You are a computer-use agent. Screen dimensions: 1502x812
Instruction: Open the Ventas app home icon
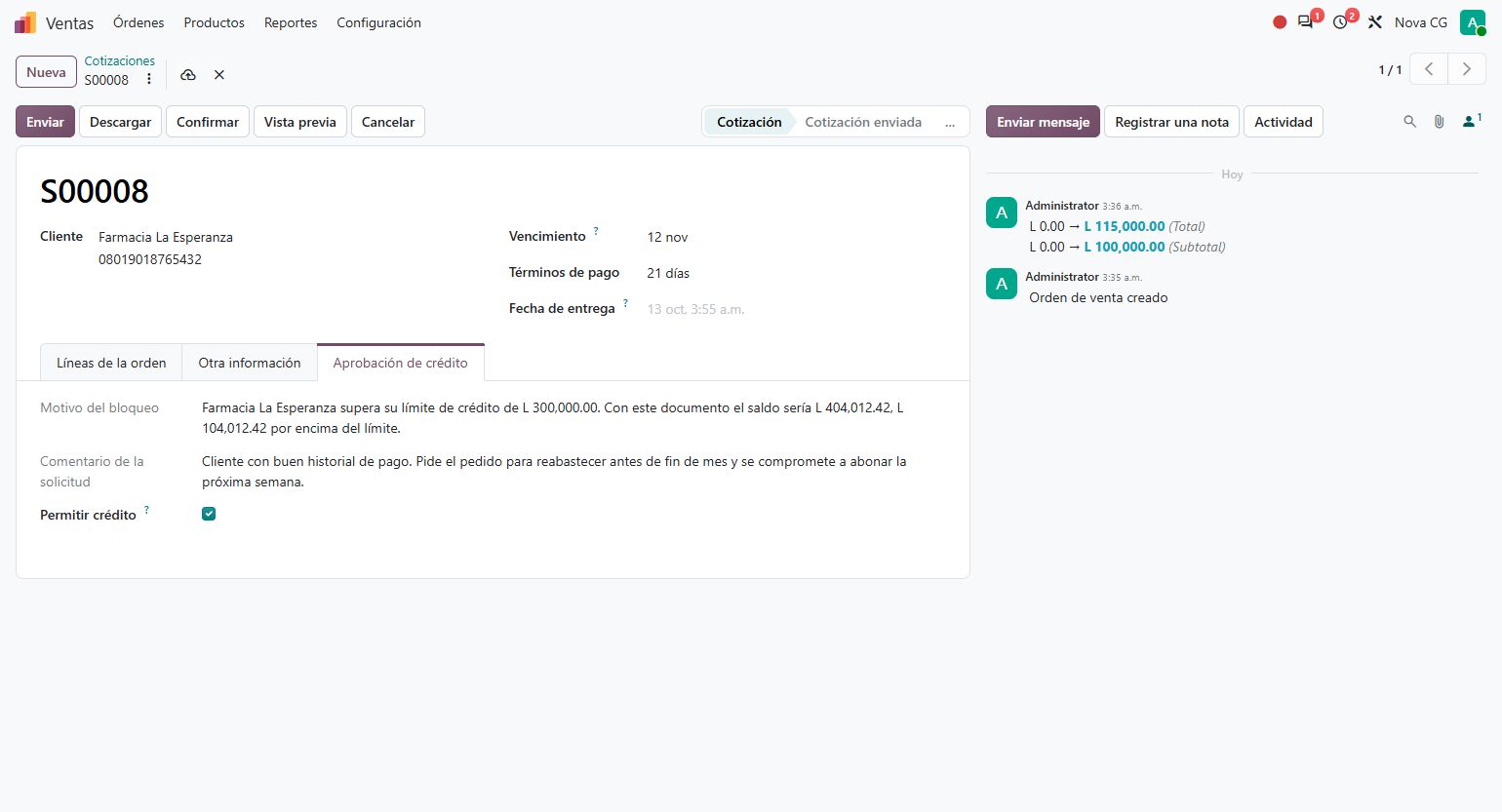[x=25, y=22]
